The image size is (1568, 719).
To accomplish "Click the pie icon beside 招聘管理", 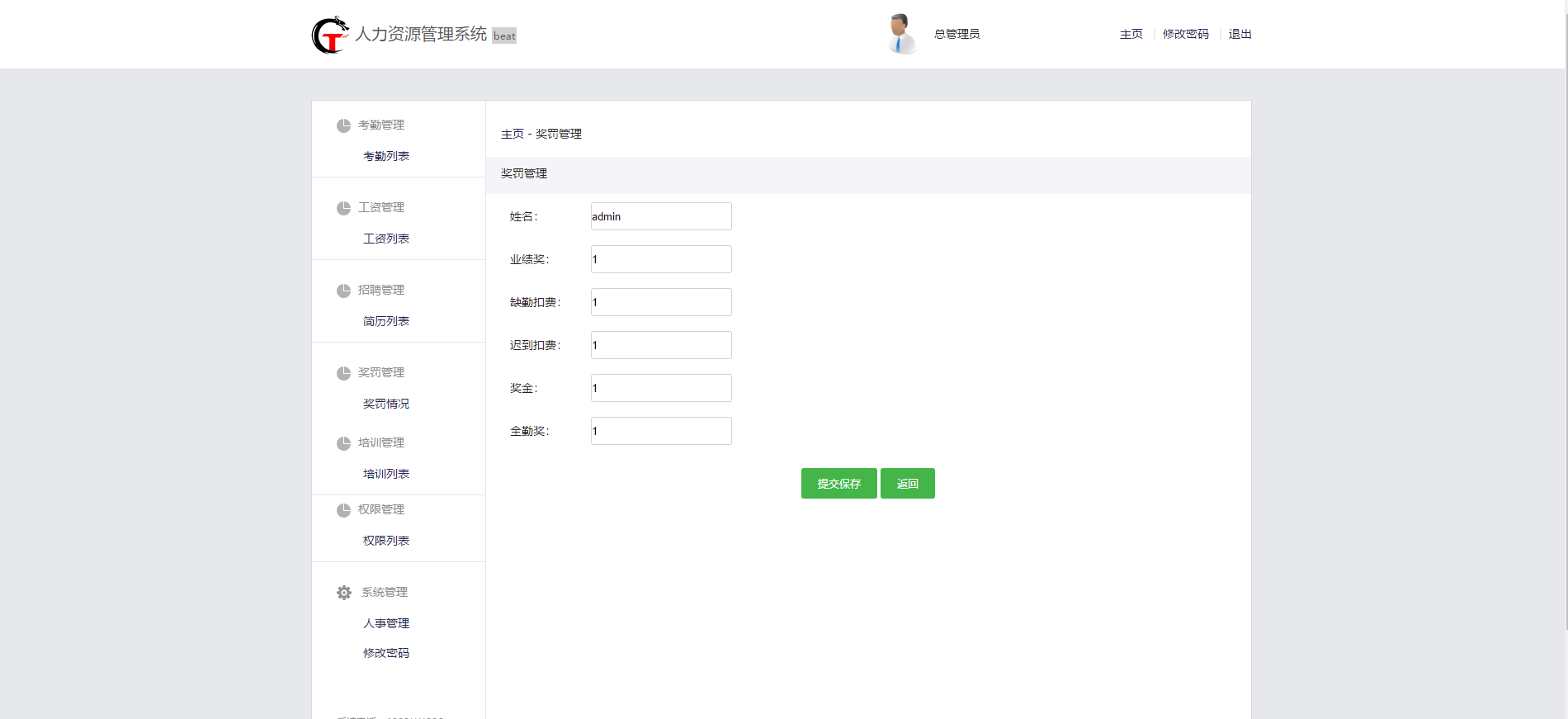I will pos(343,291).
